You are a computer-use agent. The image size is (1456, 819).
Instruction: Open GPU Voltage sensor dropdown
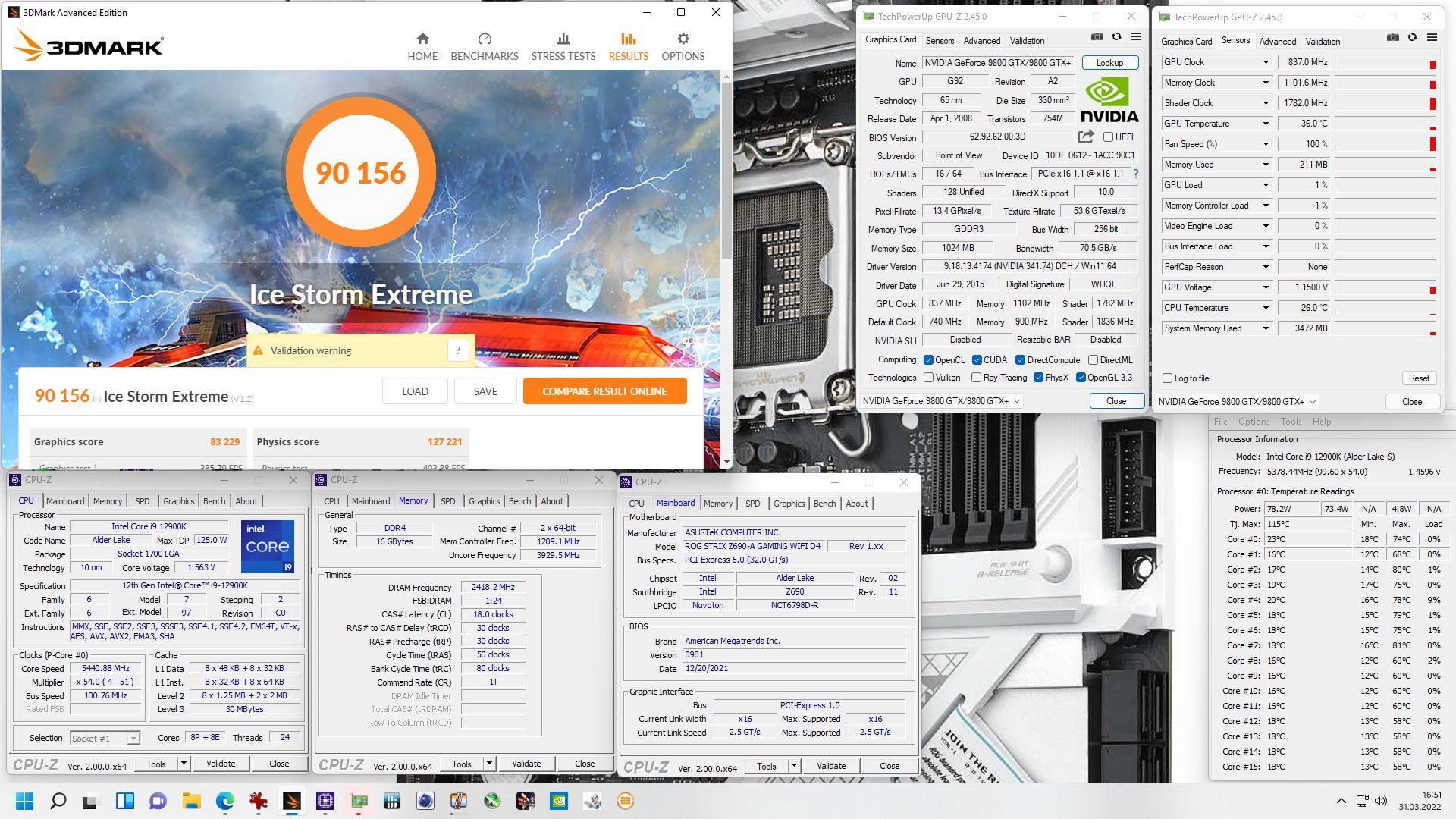(1265, 287)
